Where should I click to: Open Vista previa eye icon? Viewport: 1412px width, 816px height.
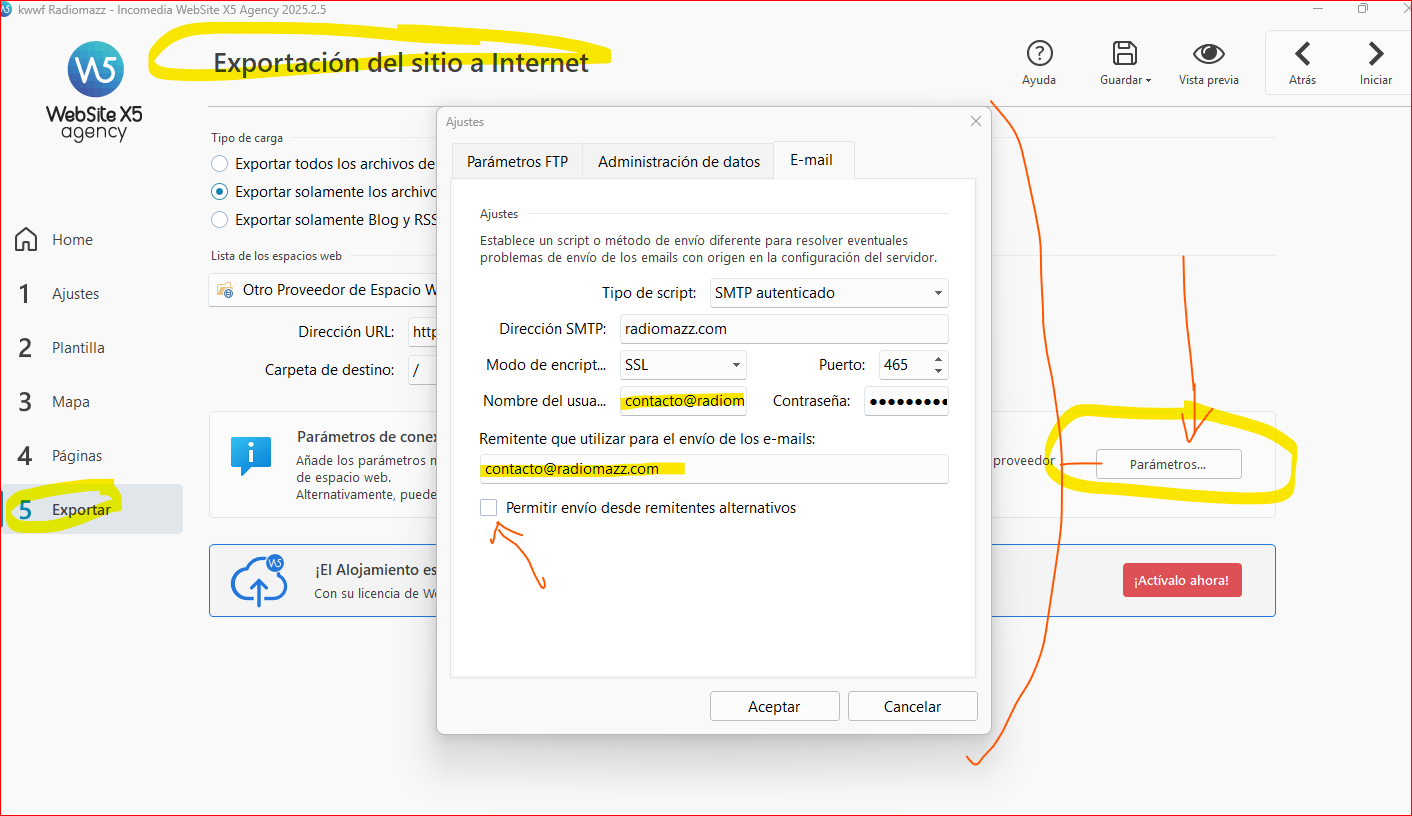pyautogui.click(x=1209, y=54)
